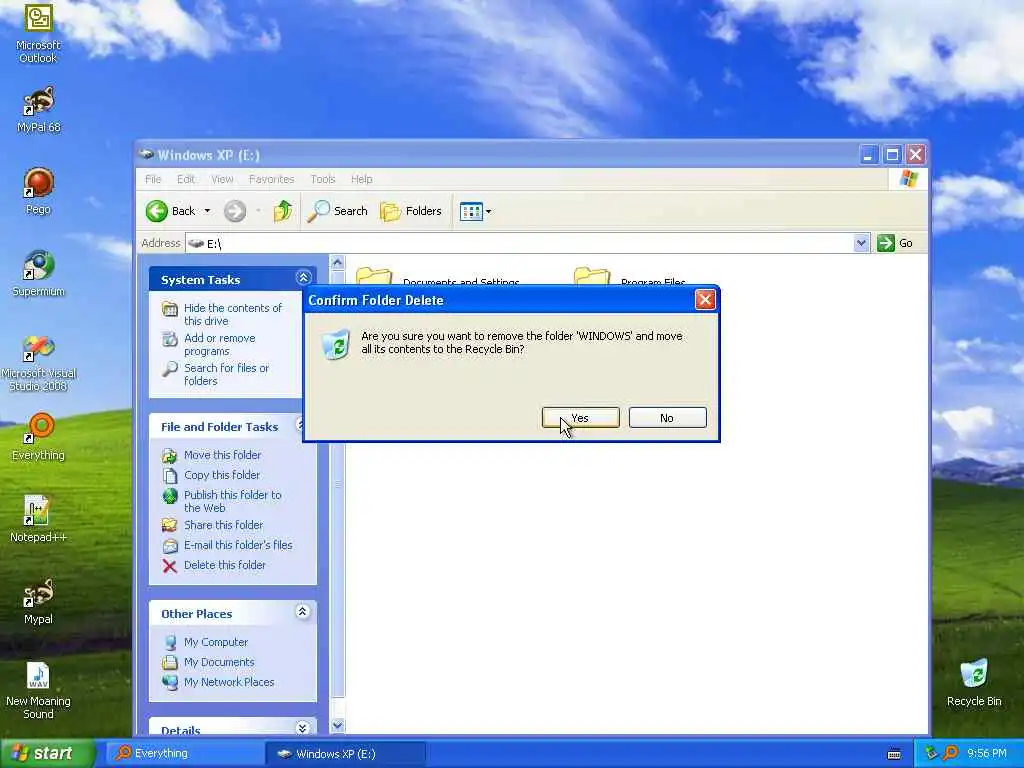The width and height of the screenshot is (1024, 768).
Task: Collapse the System Tasks panel
Action: [303, 278]
